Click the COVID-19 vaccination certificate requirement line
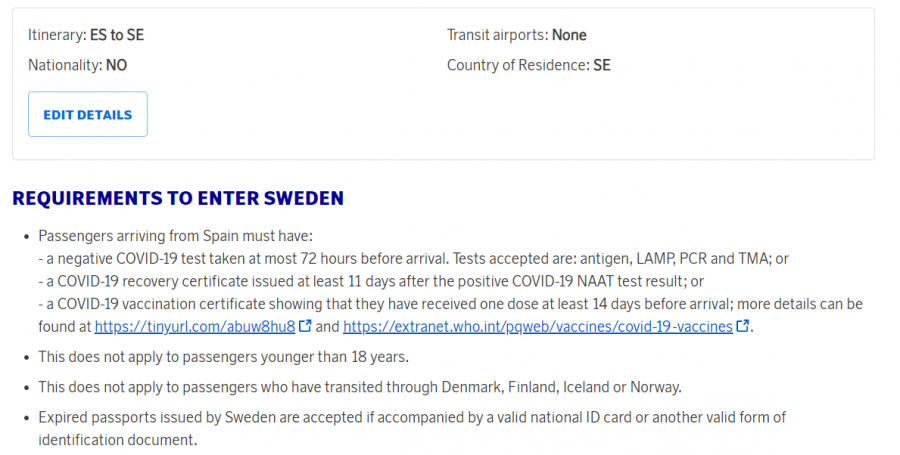 (450, 304)
